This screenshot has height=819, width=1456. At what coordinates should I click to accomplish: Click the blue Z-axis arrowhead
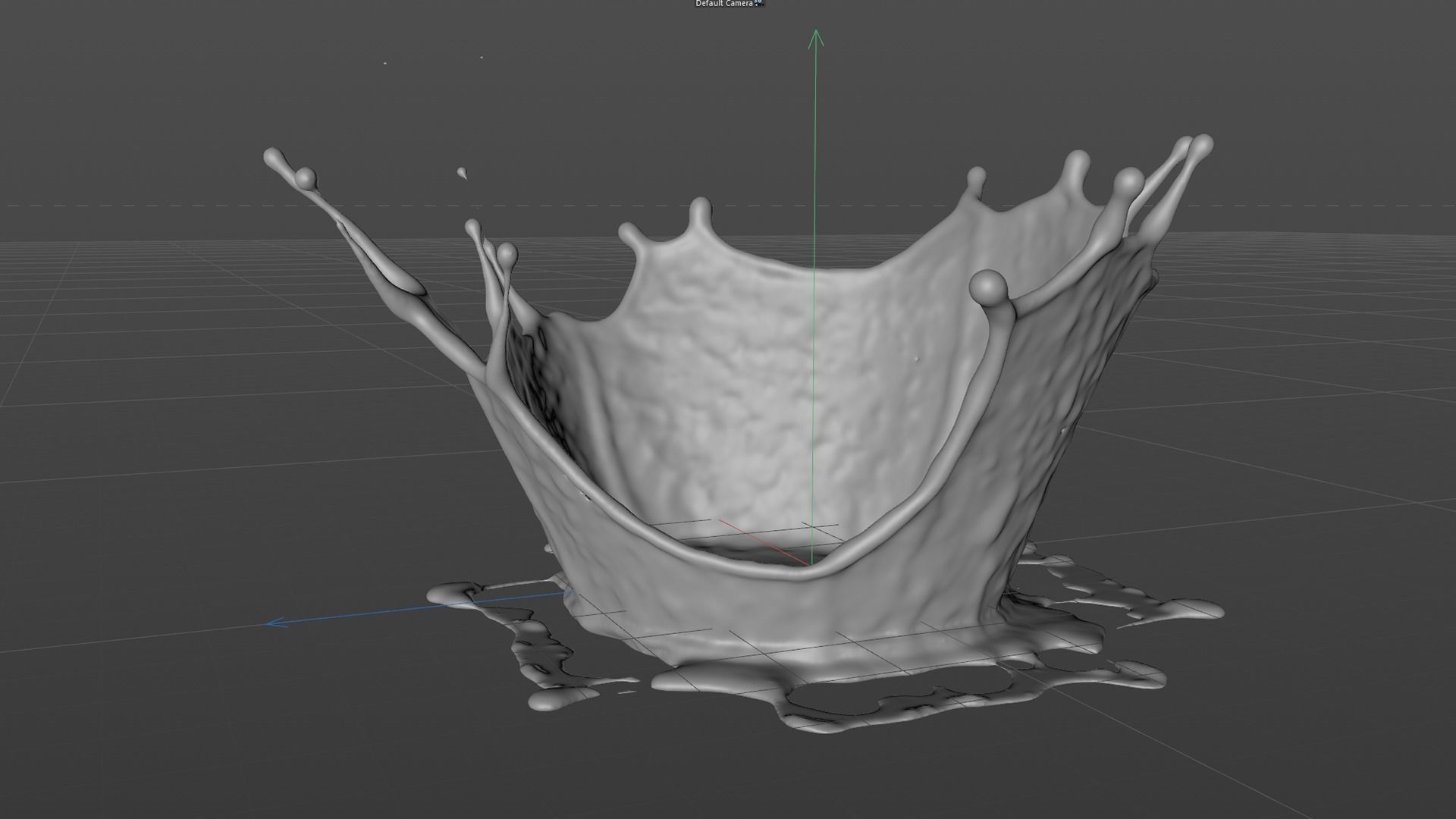click(275, 623)
